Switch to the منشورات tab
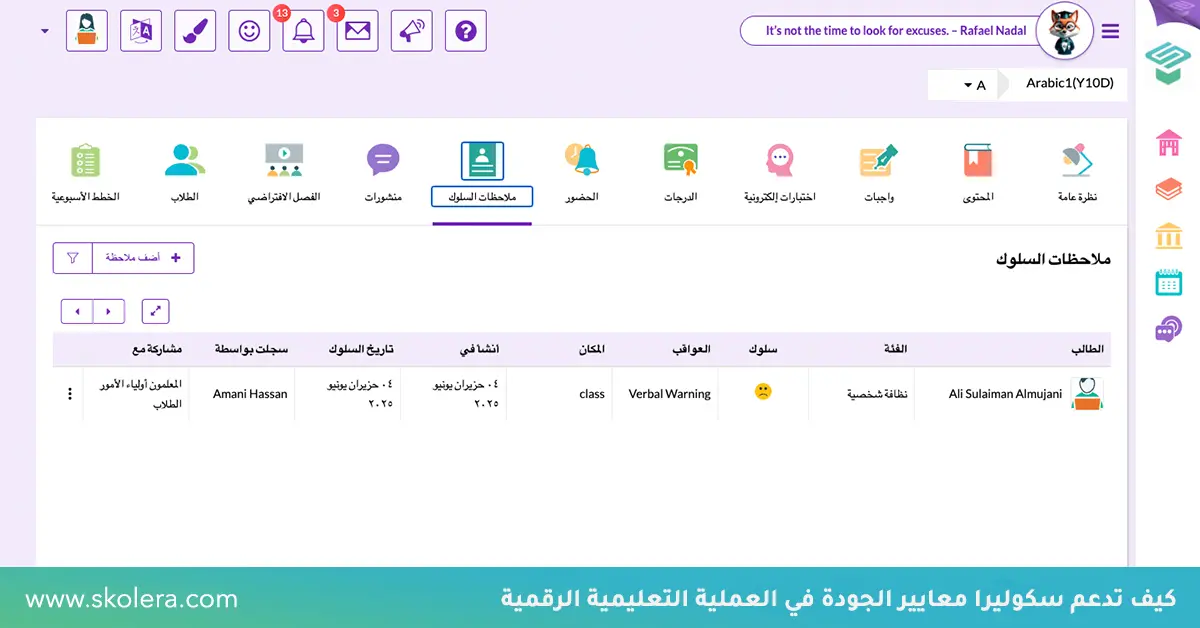The image size is (1200, 628). point(383,172)
